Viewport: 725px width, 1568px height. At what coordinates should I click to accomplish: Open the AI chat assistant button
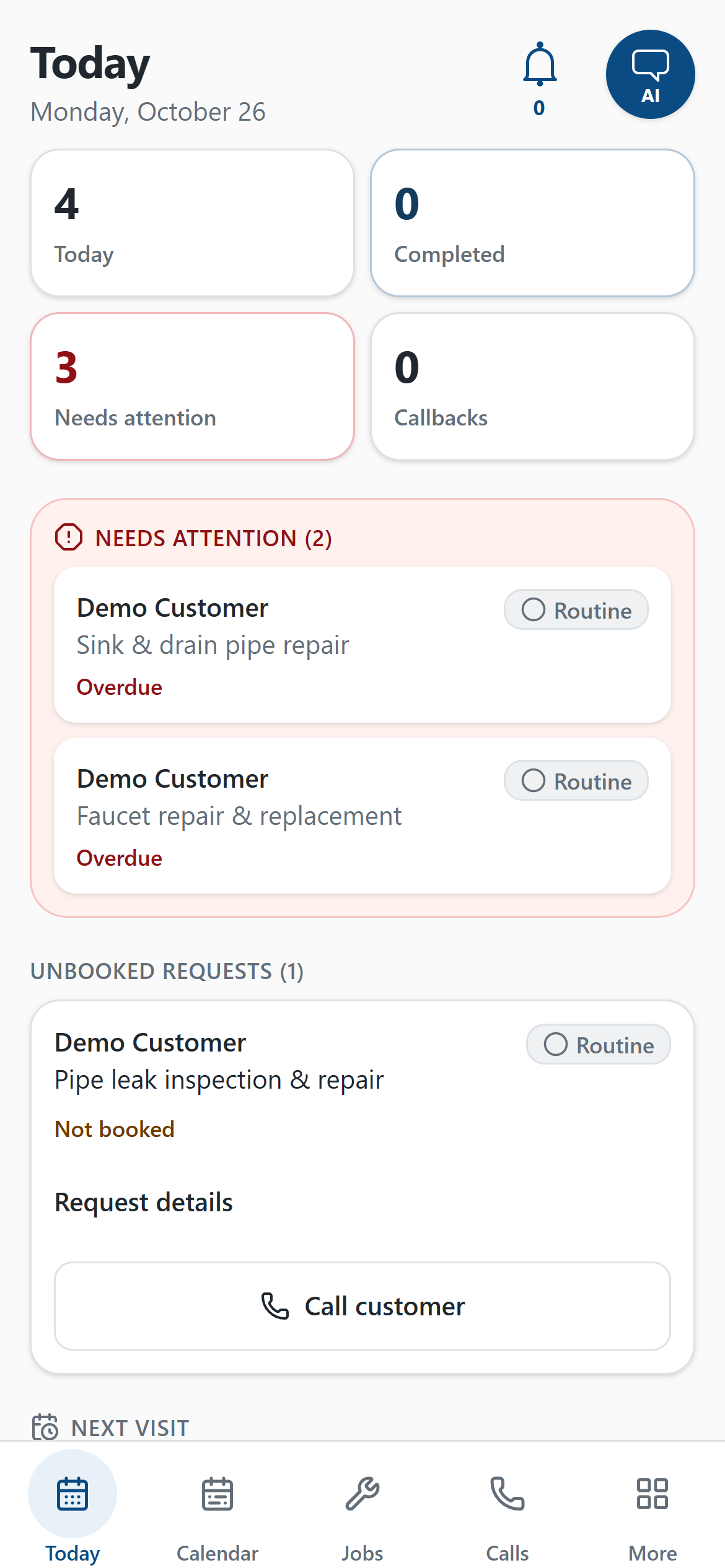(x=650, y=74)
